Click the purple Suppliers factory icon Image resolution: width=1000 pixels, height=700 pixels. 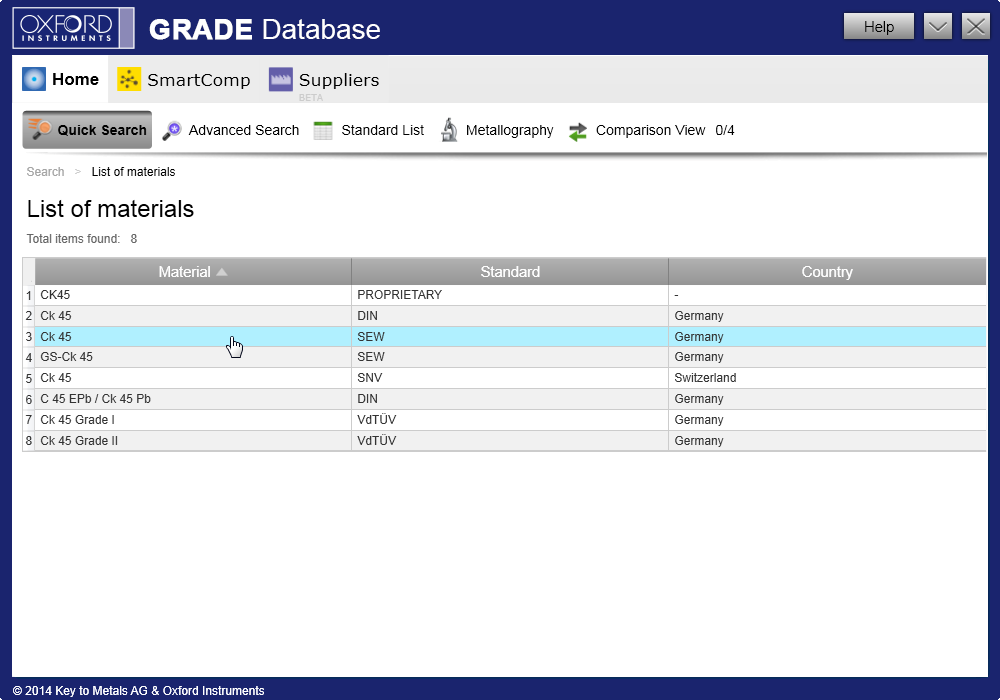click(x=281, y=79)
